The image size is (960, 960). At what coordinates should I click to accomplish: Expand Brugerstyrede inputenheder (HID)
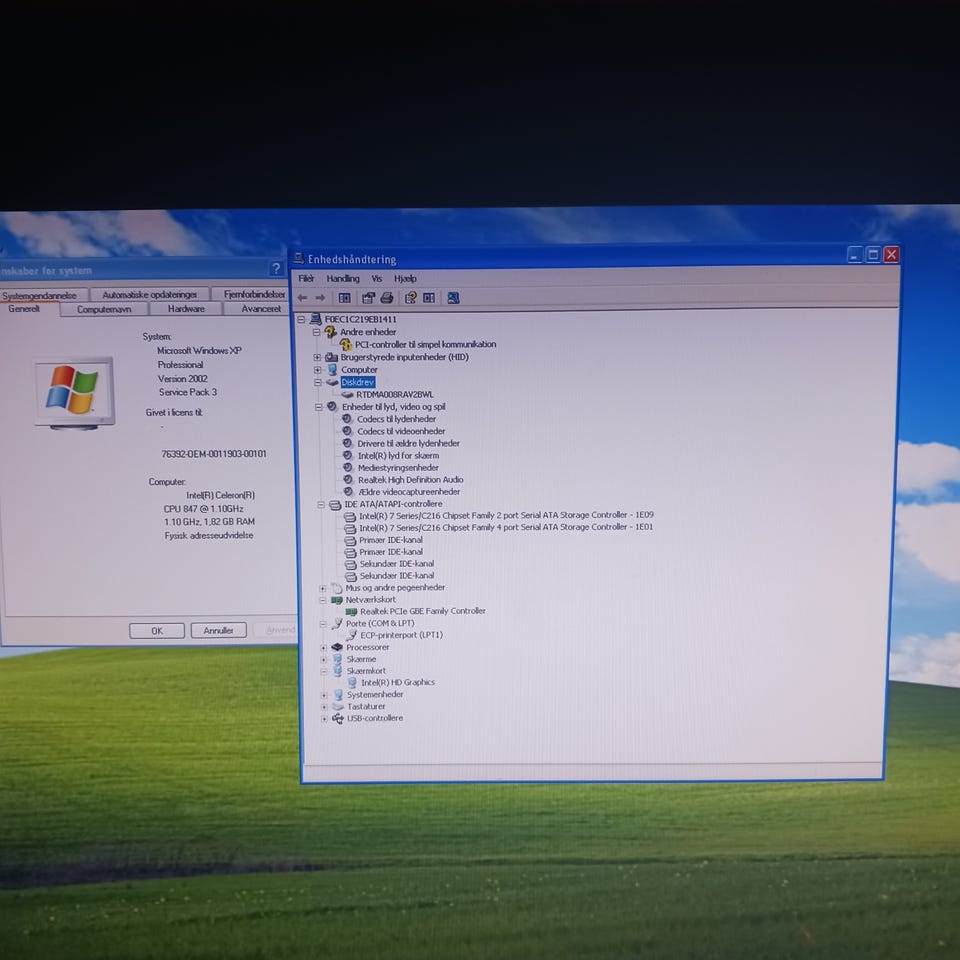[x=317, y=357]
